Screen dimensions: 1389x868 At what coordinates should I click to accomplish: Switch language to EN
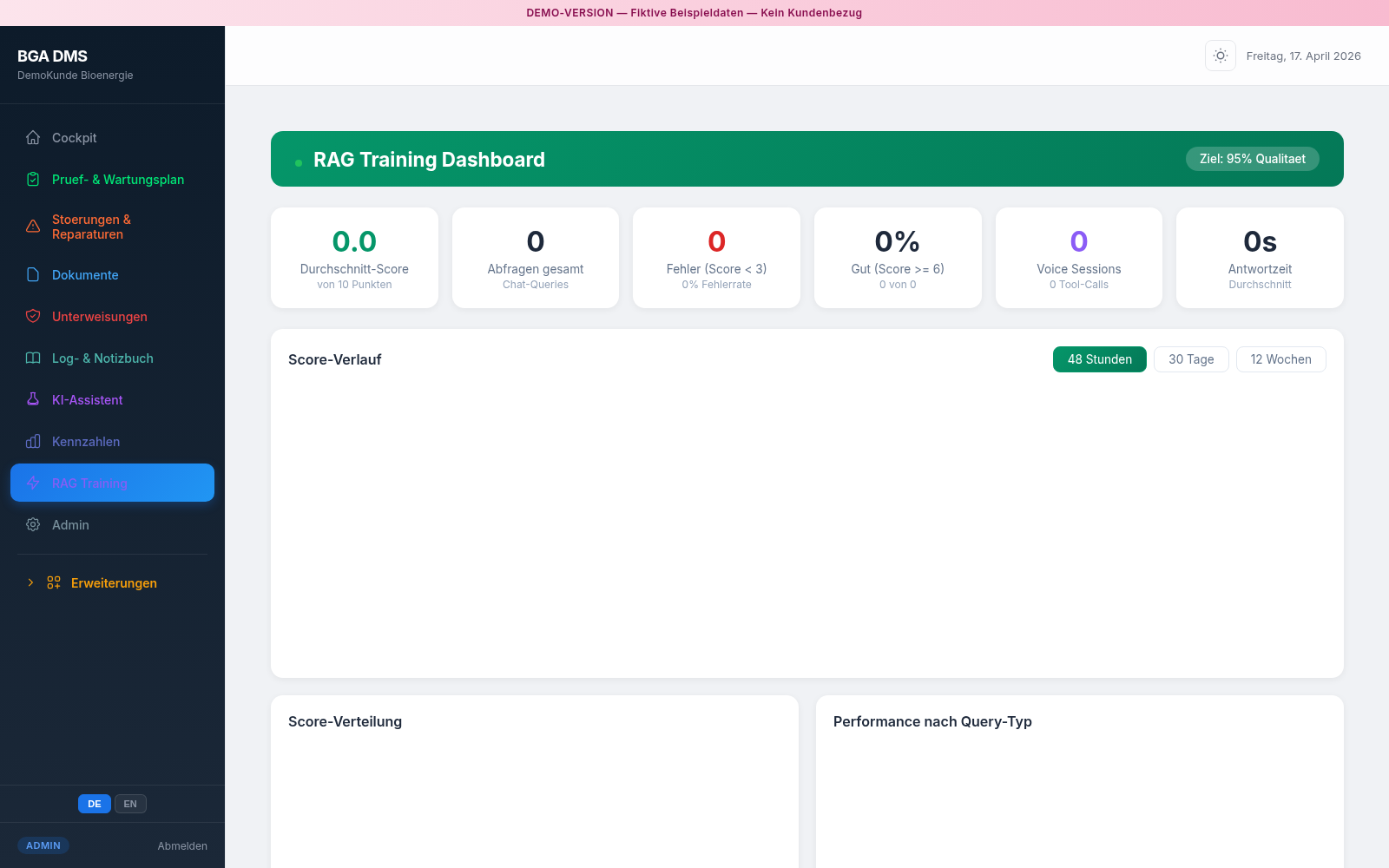point(130,804)
